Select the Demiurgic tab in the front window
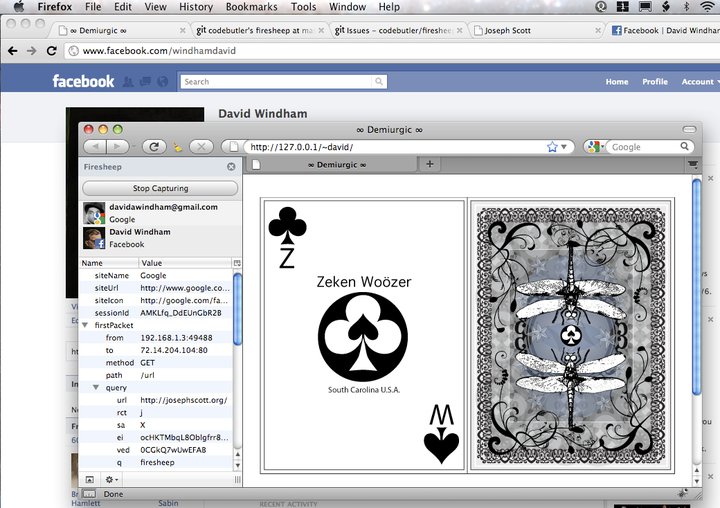Image resolution: width=720 pixels, height=508 pixels. (x=331, y=164)
